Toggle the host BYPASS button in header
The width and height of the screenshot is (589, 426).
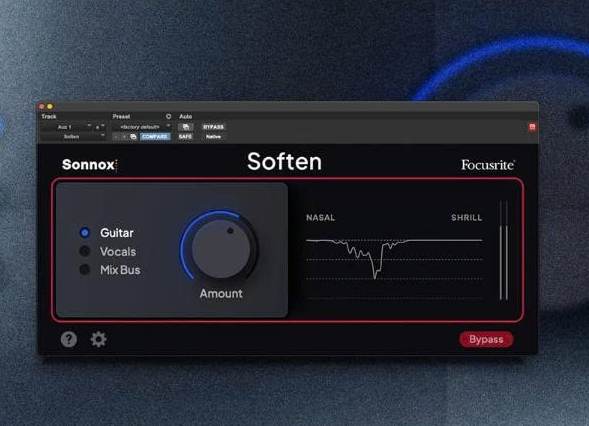[x=213, y=127]
